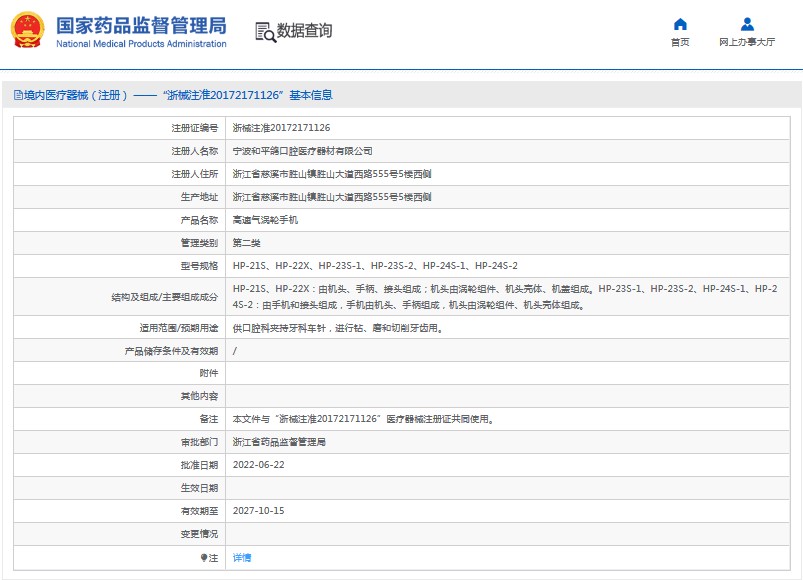The width and height of the screenshot is (803, 580).
Task: Click the home house icon
Action: point(680,24)
